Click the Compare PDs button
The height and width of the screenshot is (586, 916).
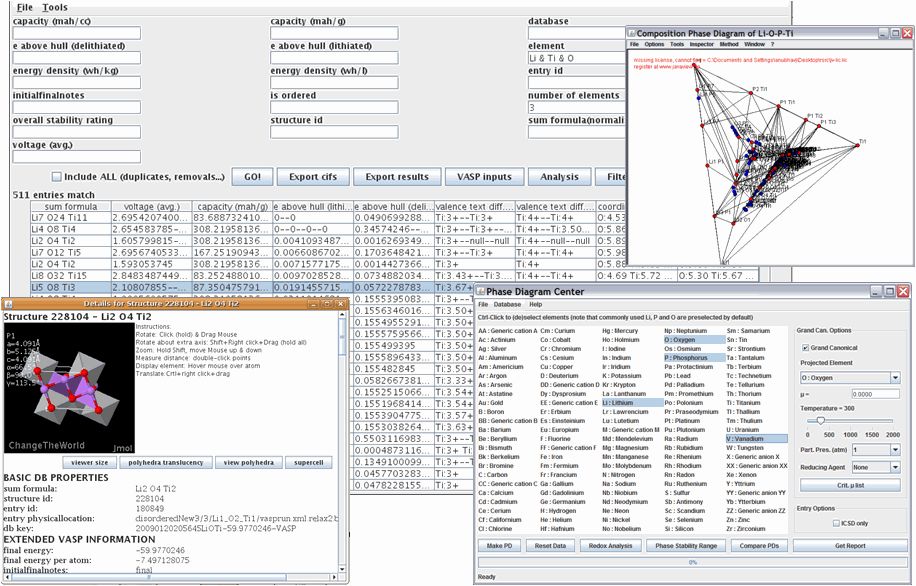click(x=759, y=546)
